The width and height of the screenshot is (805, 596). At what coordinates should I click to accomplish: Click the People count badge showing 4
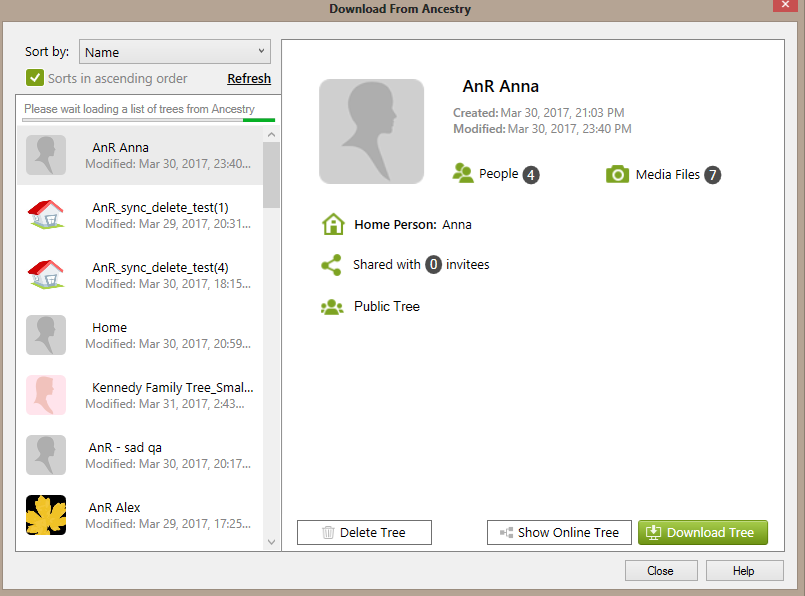pyautogui.click(x=531, y=175)
